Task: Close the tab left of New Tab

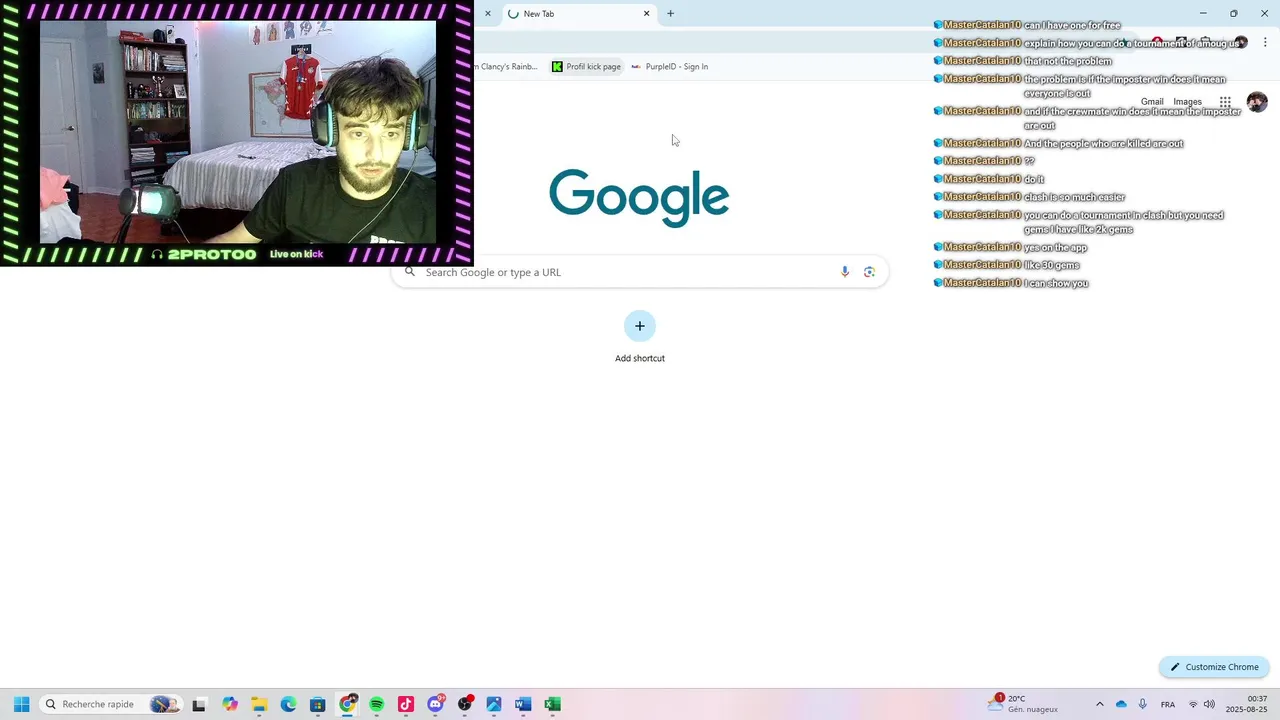Action: (x=488, y=14)
